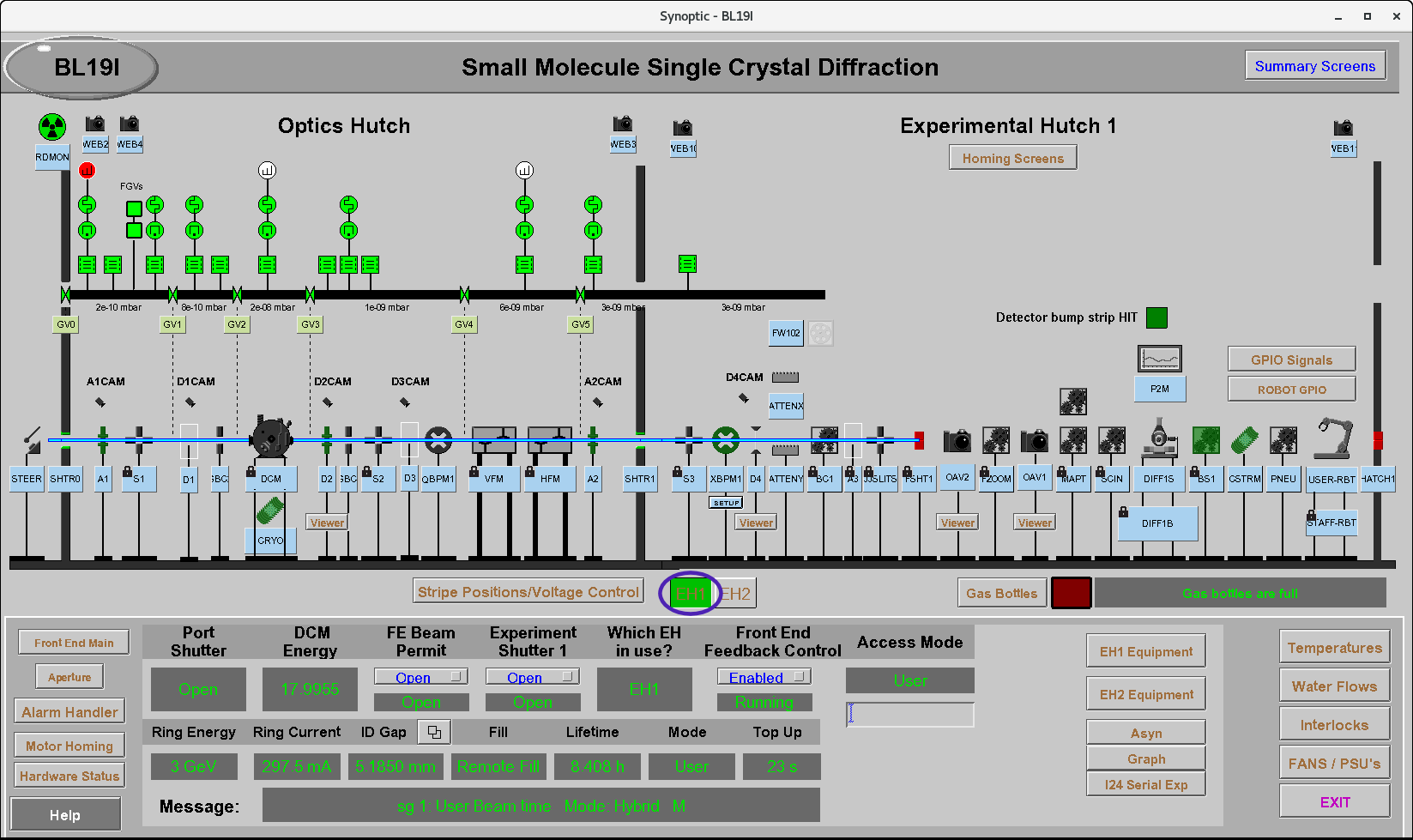Click the QBPM1 crossed-circle icon
The height and width of the screenshot is (840, 1413).
438,441
